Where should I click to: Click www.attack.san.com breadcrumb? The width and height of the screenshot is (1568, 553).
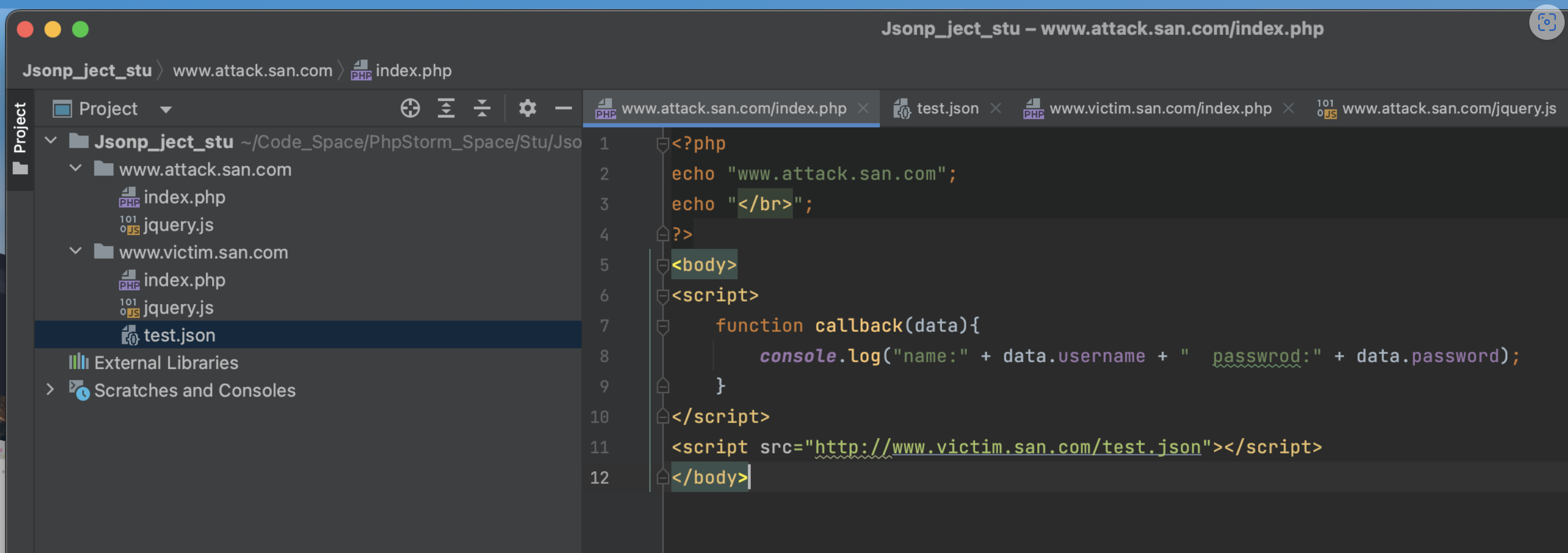(x=252, y=71)
